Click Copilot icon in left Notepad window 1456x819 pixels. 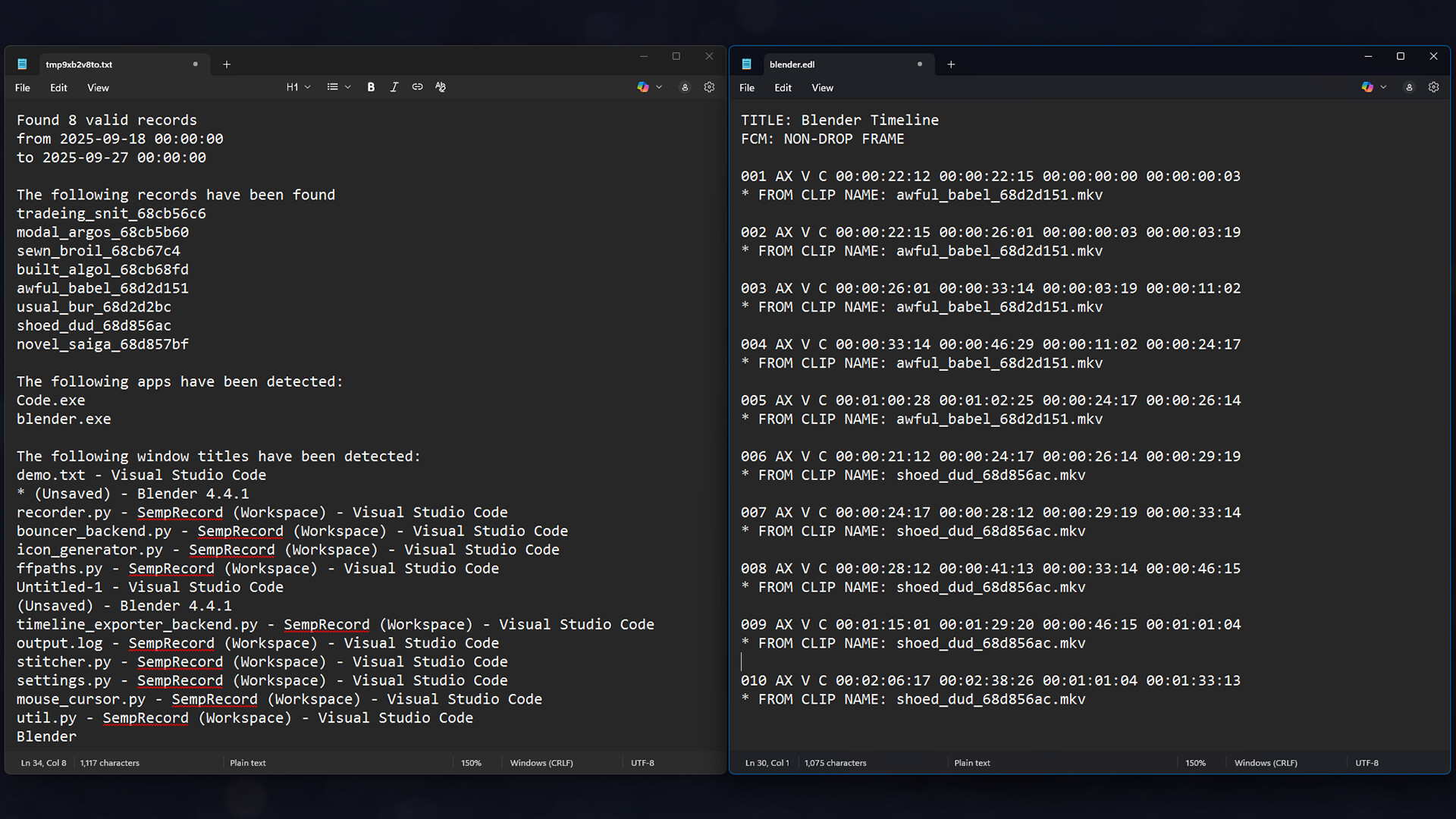(x=643, y=87)
